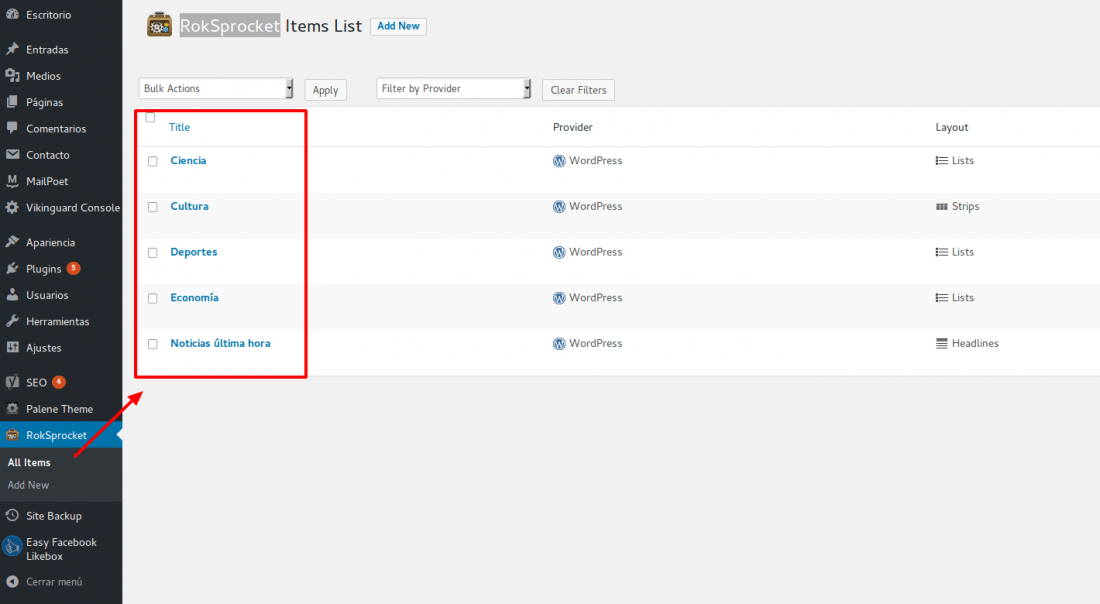Check the Economía row checkbox
Screen dimensions: 1100x604
(x=153, y=298)
